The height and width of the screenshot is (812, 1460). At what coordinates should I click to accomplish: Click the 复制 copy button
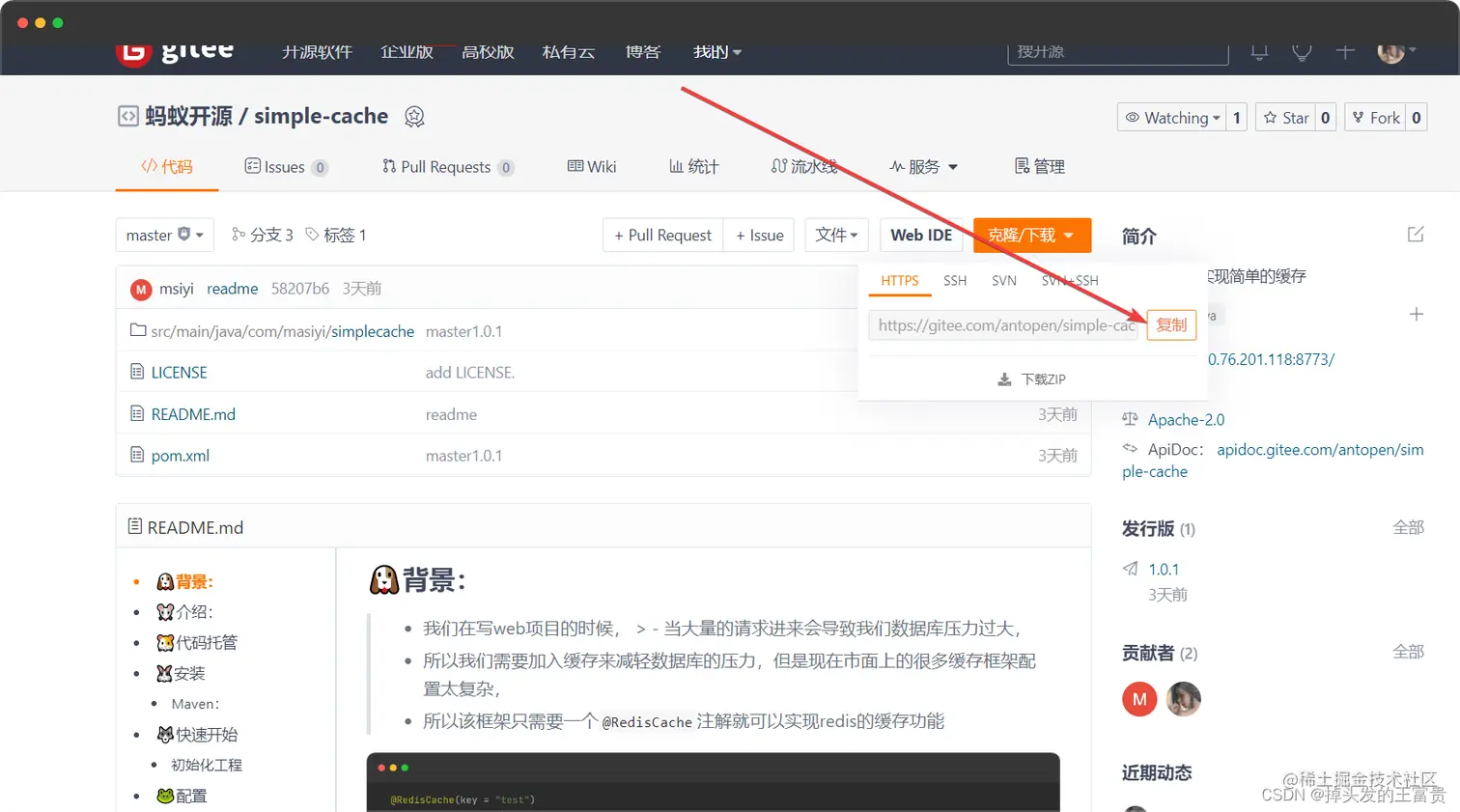[1170, 325]
